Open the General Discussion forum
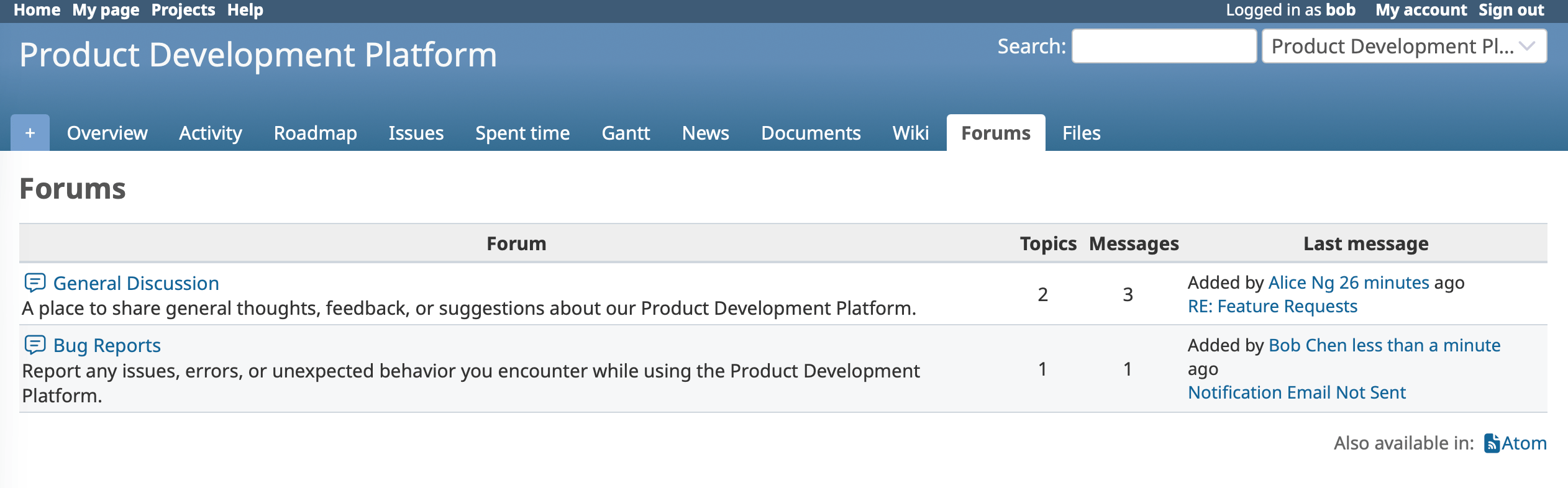Viewport: 1568px width, 488px height. pyautogui.click(x=136, y=283)
